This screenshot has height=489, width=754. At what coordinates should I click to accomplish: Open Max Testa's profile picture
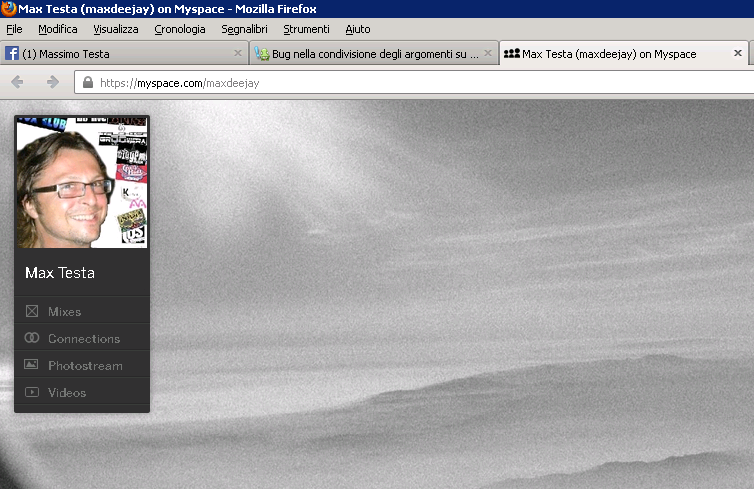pos(82,183)
